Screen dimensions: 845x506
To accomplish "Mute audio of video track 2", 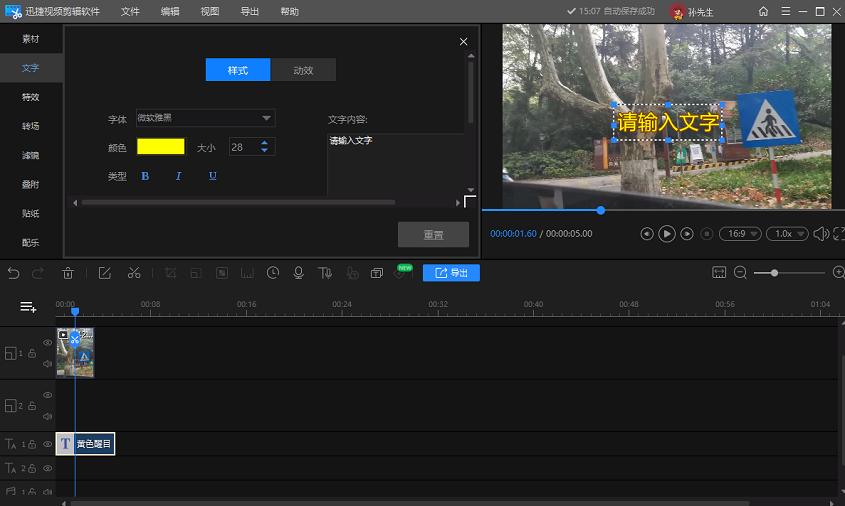I will [x=47, y=416].
